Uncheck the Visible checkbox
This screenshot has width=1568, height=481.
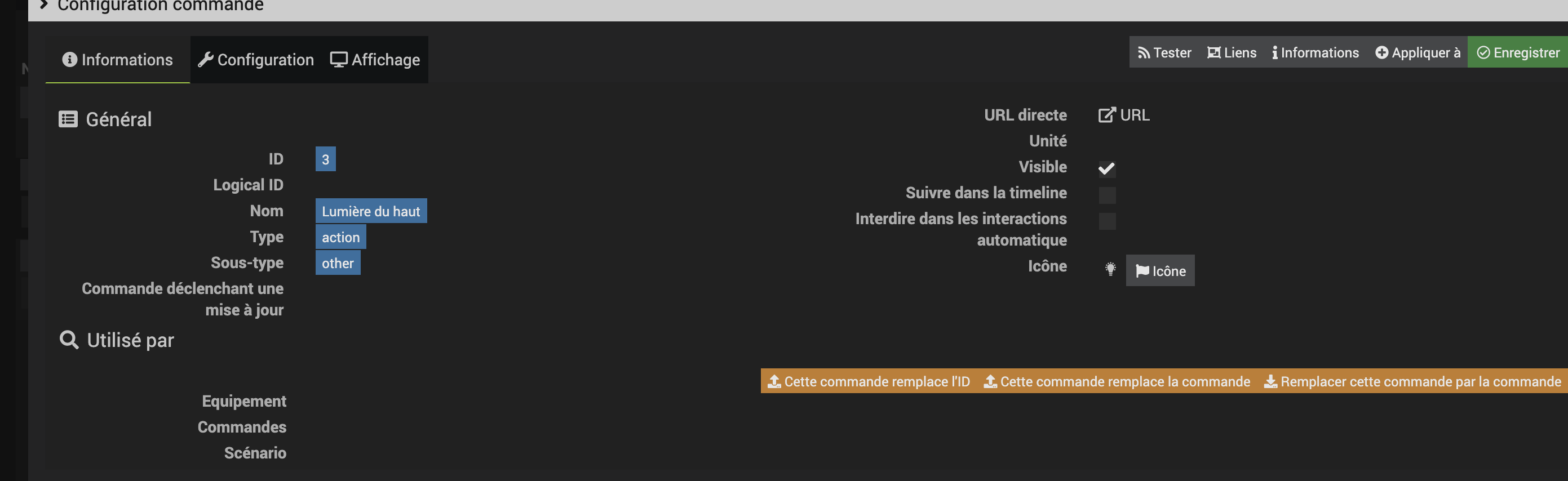click(x=1106, y=168)
